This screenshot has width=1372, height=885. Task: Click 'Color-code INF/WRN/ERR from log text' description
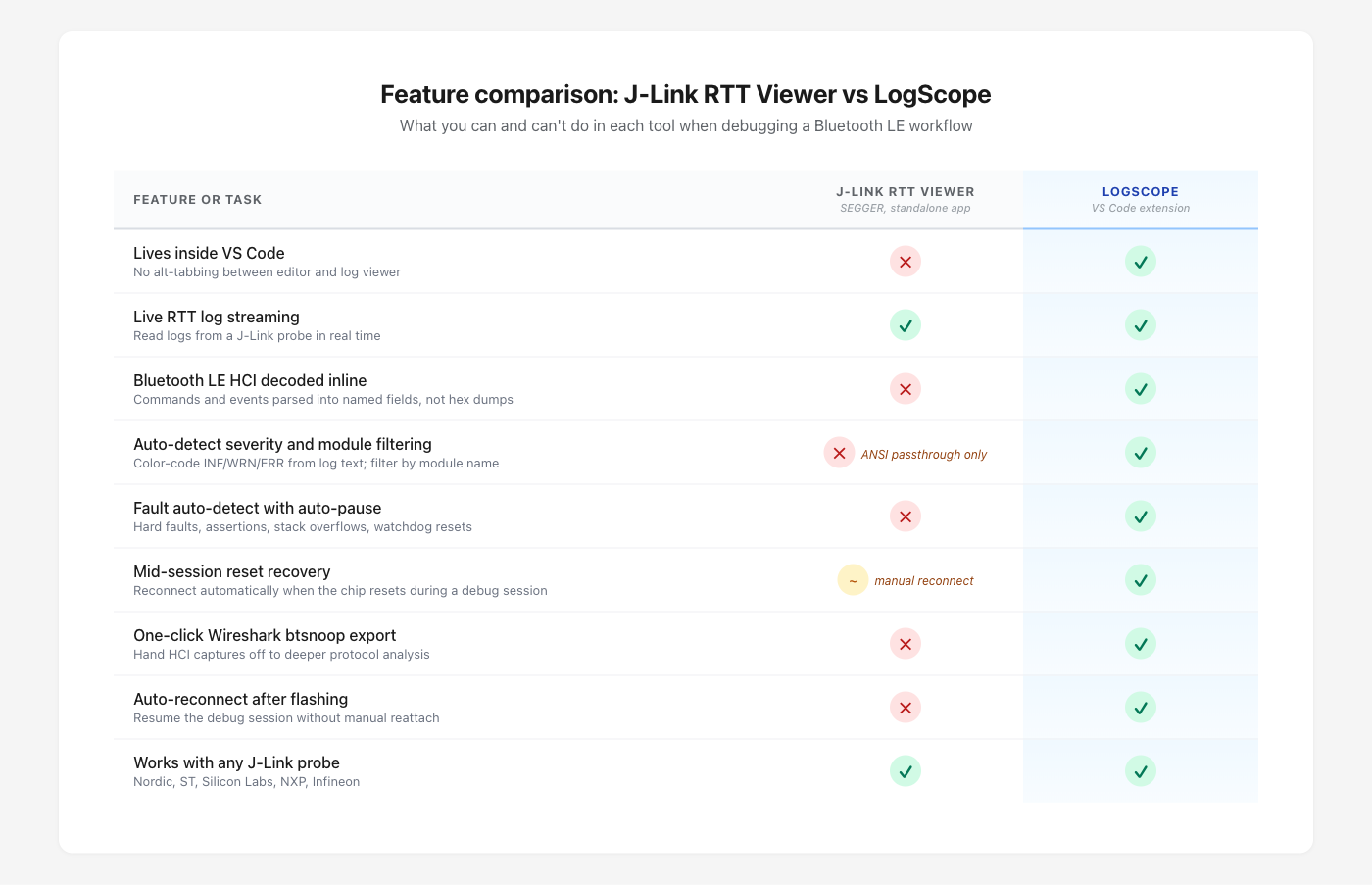316,464
